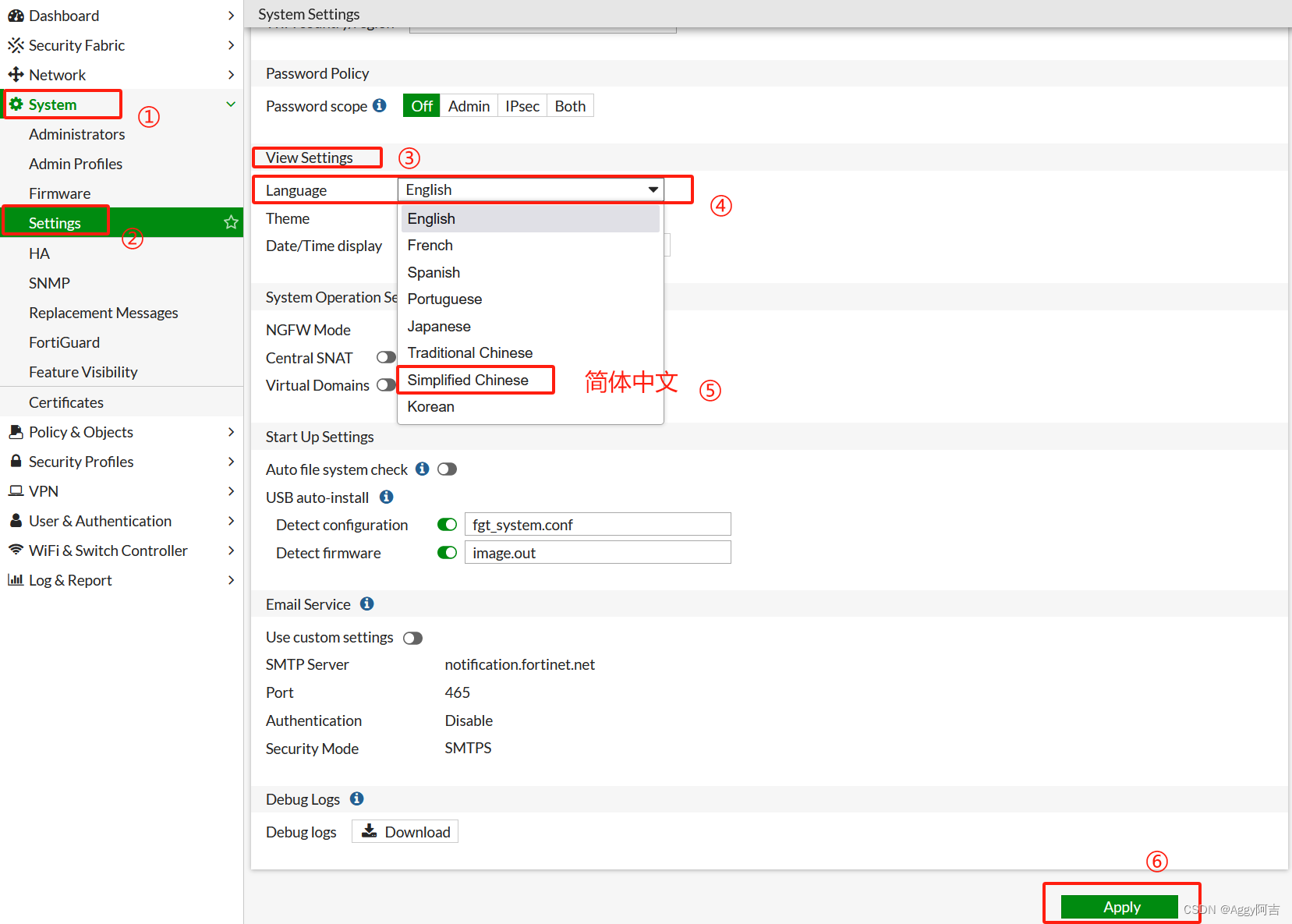1292x924 pixels.
Task: Click the VPN laptop icon
Action: (x=16, y=490)
